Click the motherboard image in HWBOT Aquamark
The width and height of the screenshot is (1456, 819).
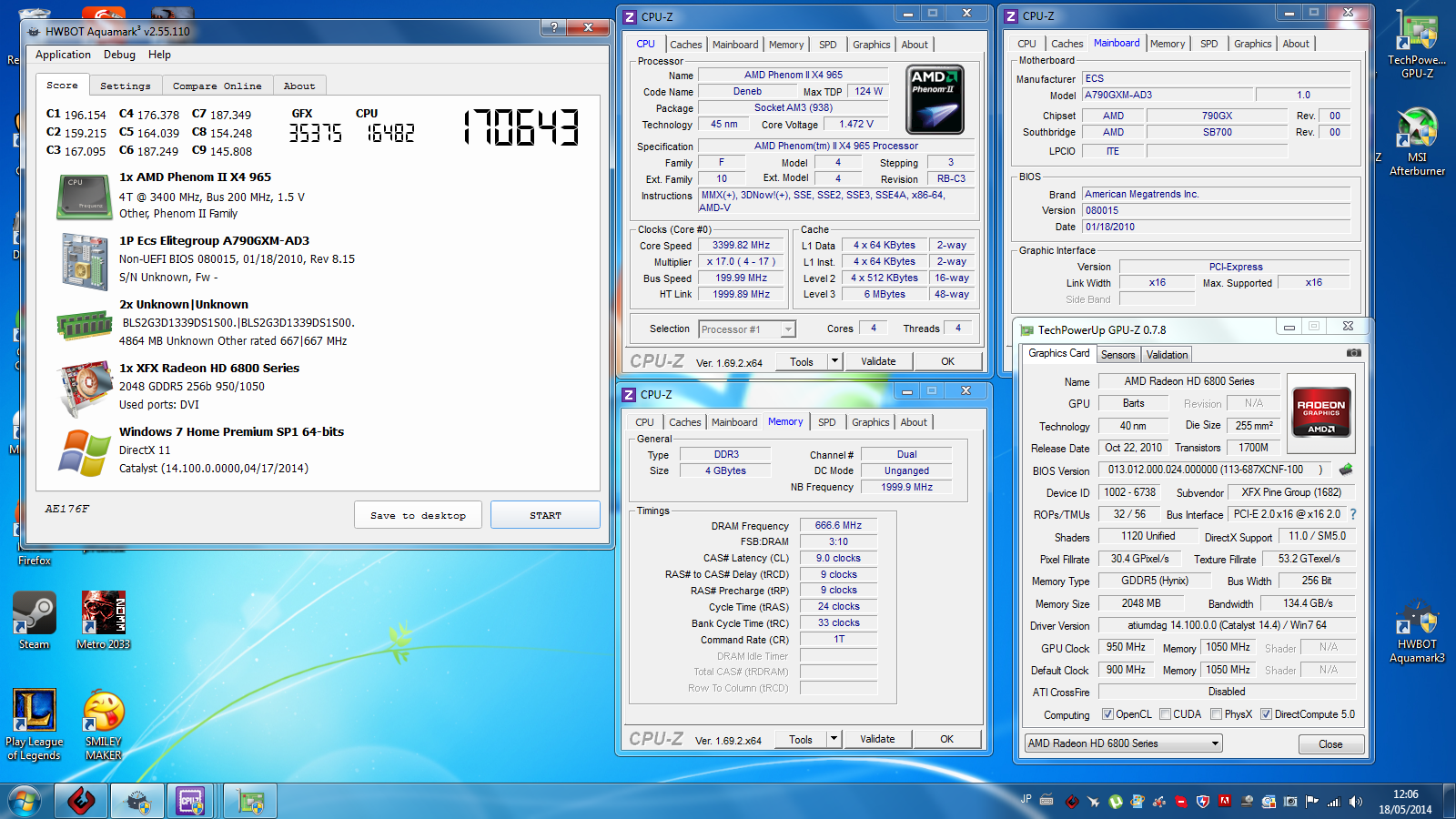point(85,261)
